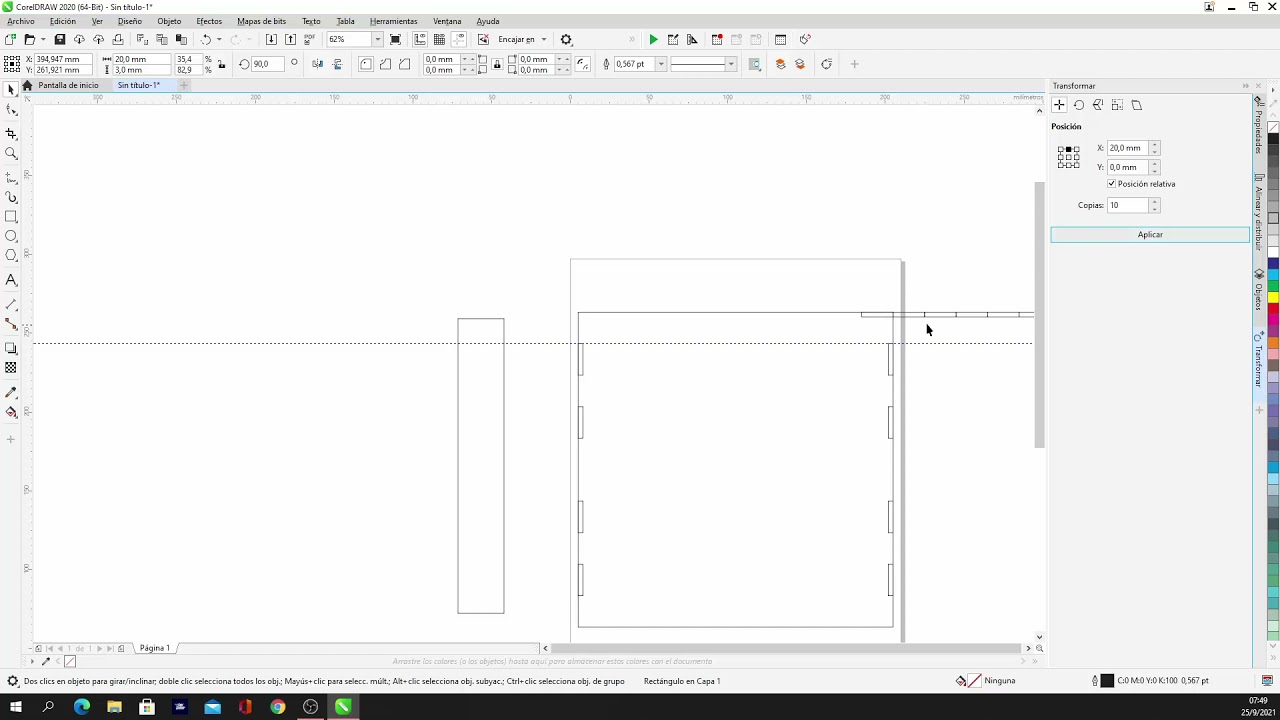Select the Parallel Dimension tool
This screenshot has width=1280, height=720.
11,304
